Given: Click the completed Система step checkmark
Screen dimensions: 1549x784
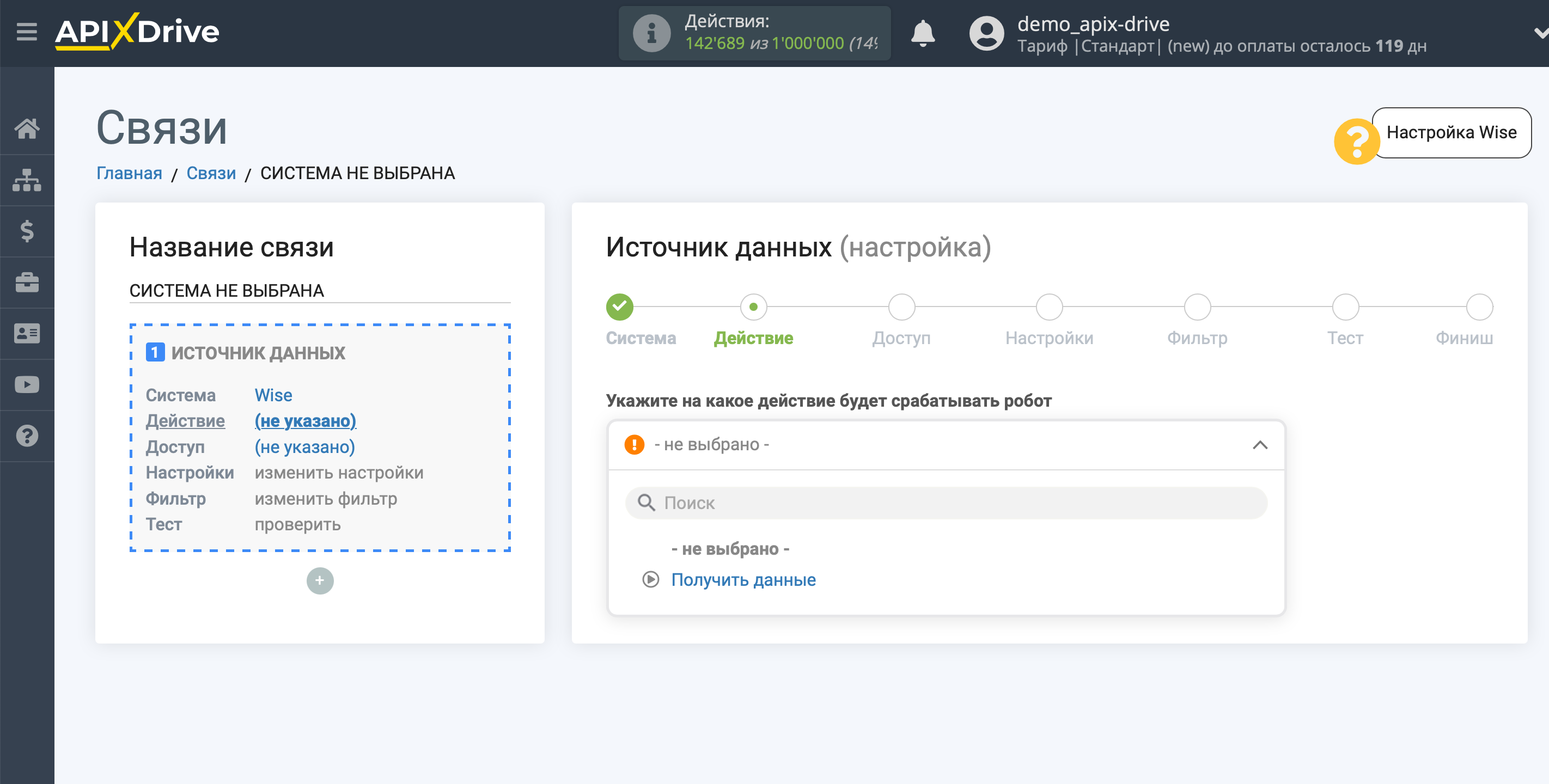Looking at the screenshot, I should click(619, 307).
